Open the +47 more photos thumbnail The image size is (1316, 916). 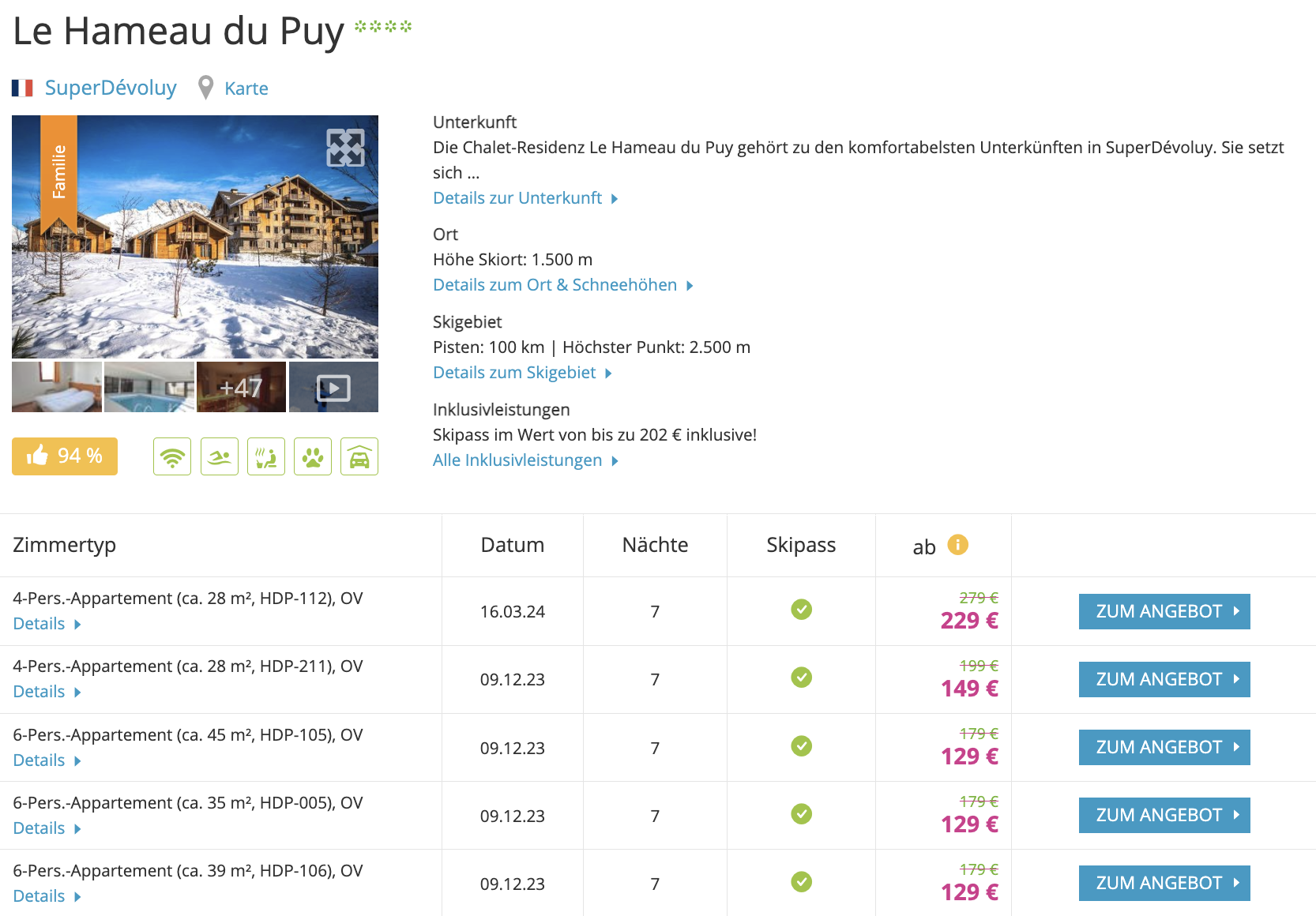pos(241,387)
